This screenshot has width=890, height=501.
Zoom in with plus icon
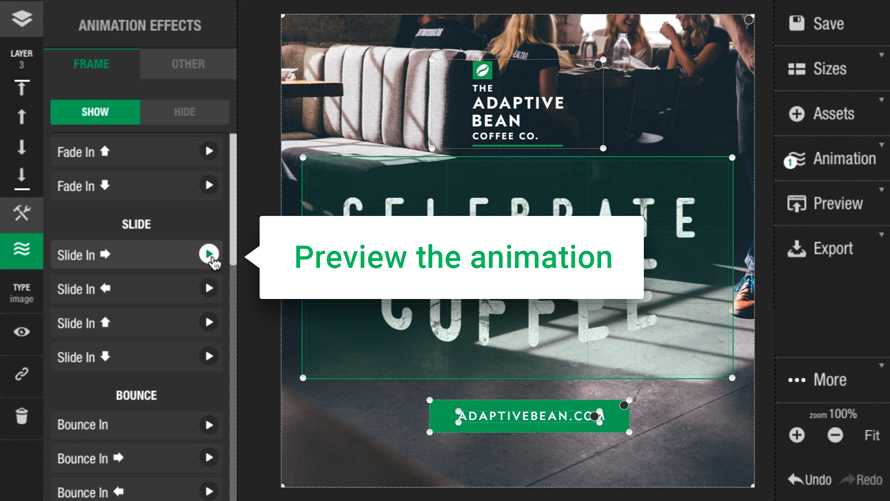click(797, 435)
